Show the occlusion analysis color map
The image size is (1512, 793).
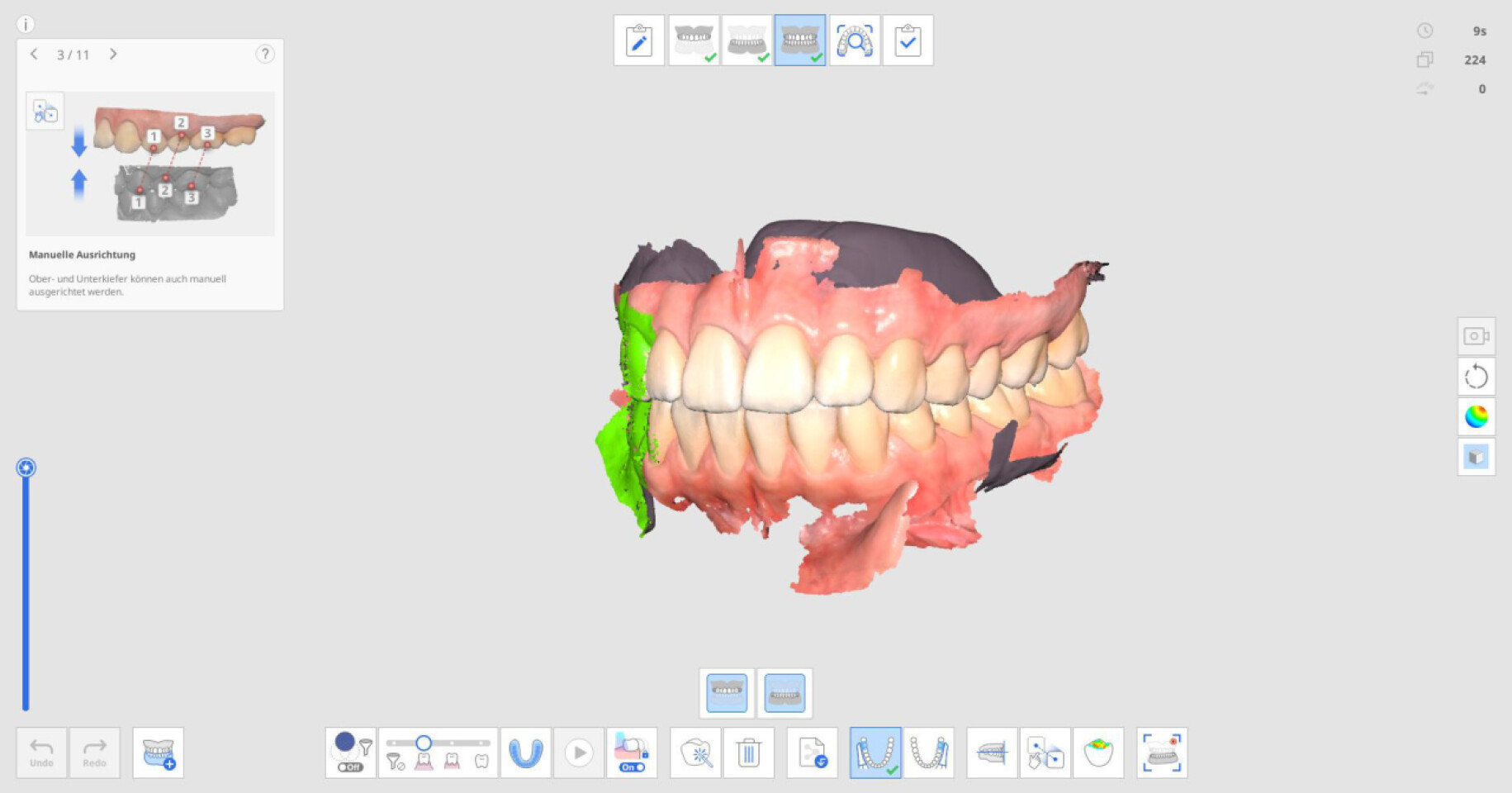(x=1098, y=753)
